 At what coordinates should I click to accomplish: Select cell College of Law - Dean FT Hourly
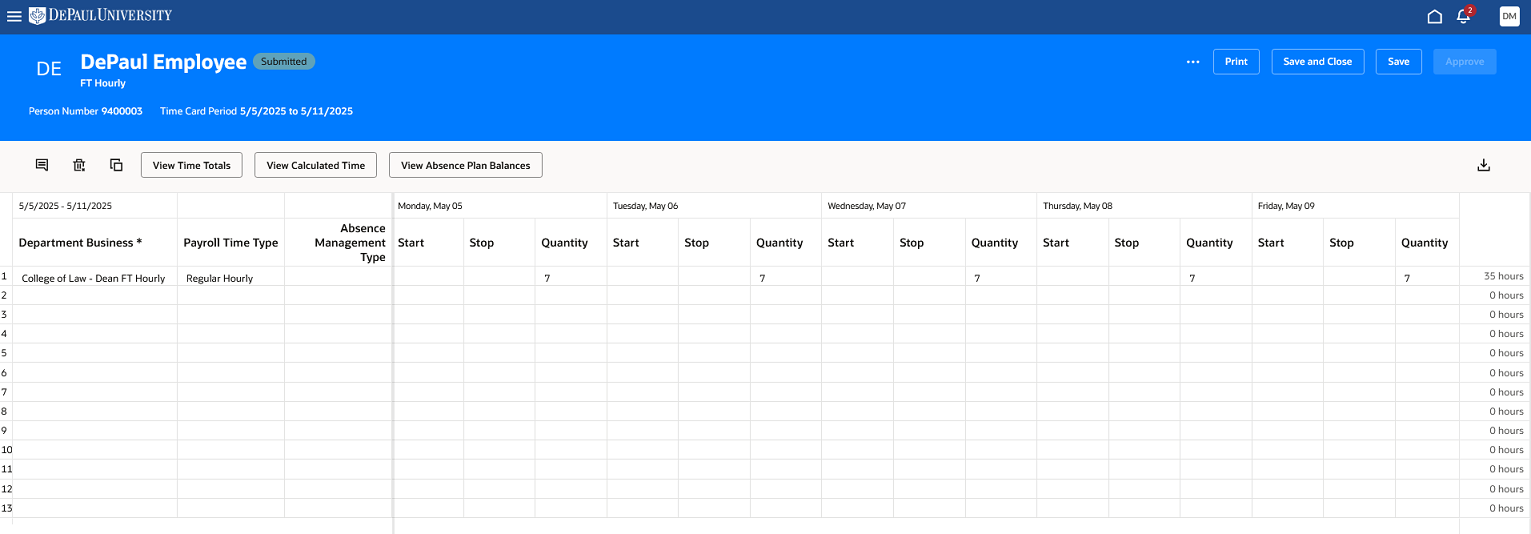95,277
